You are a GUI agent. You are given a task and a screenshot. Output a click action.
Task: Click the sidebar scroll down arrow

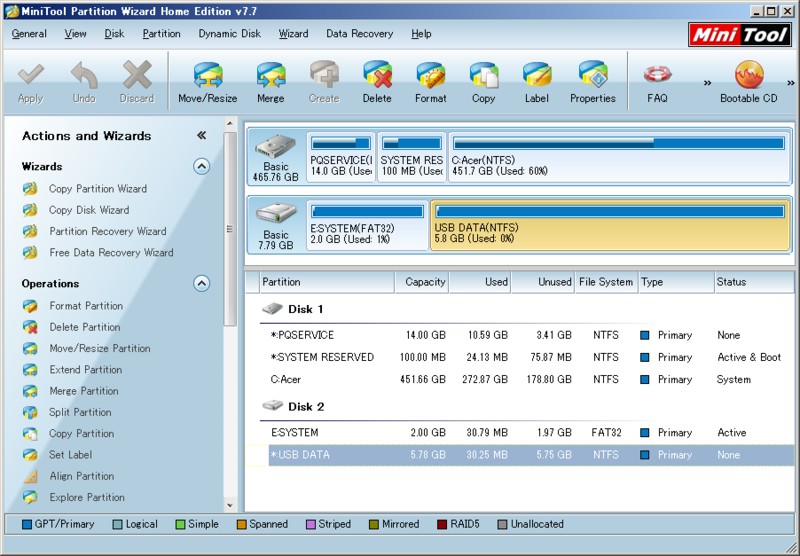230,506
